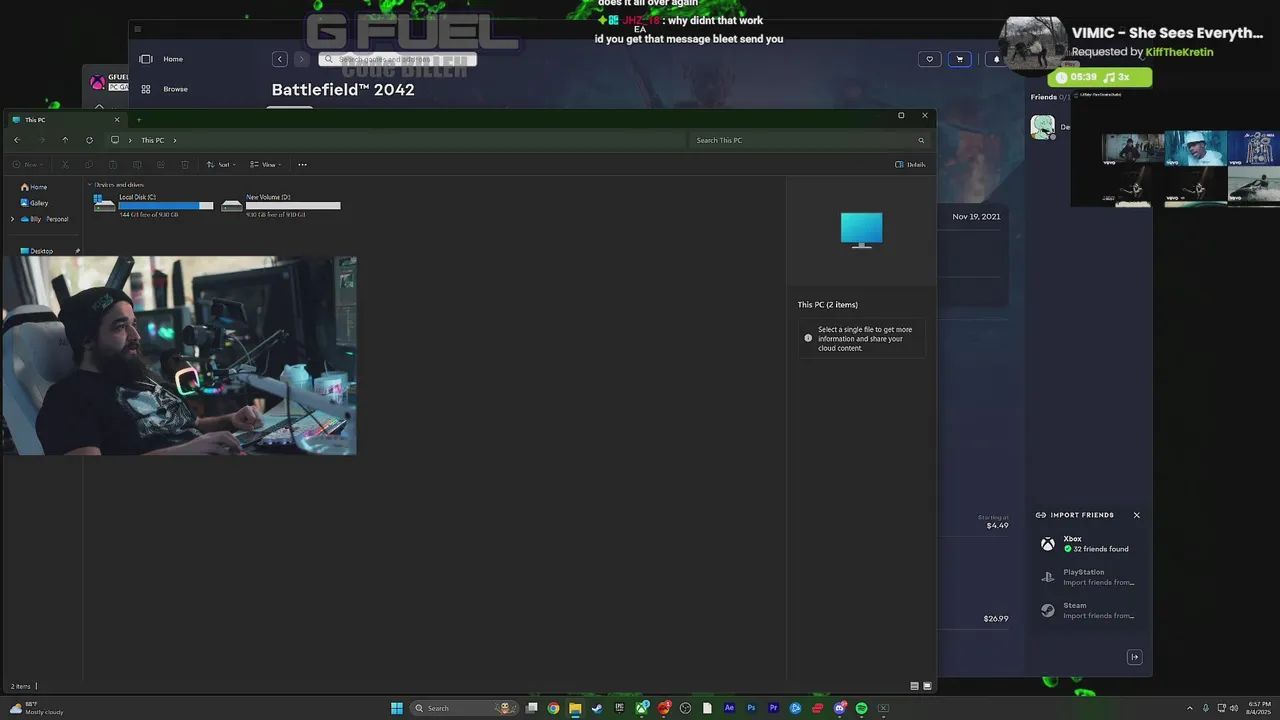
Task: Open the Windows Start menu
Action: tap(397, 708)
